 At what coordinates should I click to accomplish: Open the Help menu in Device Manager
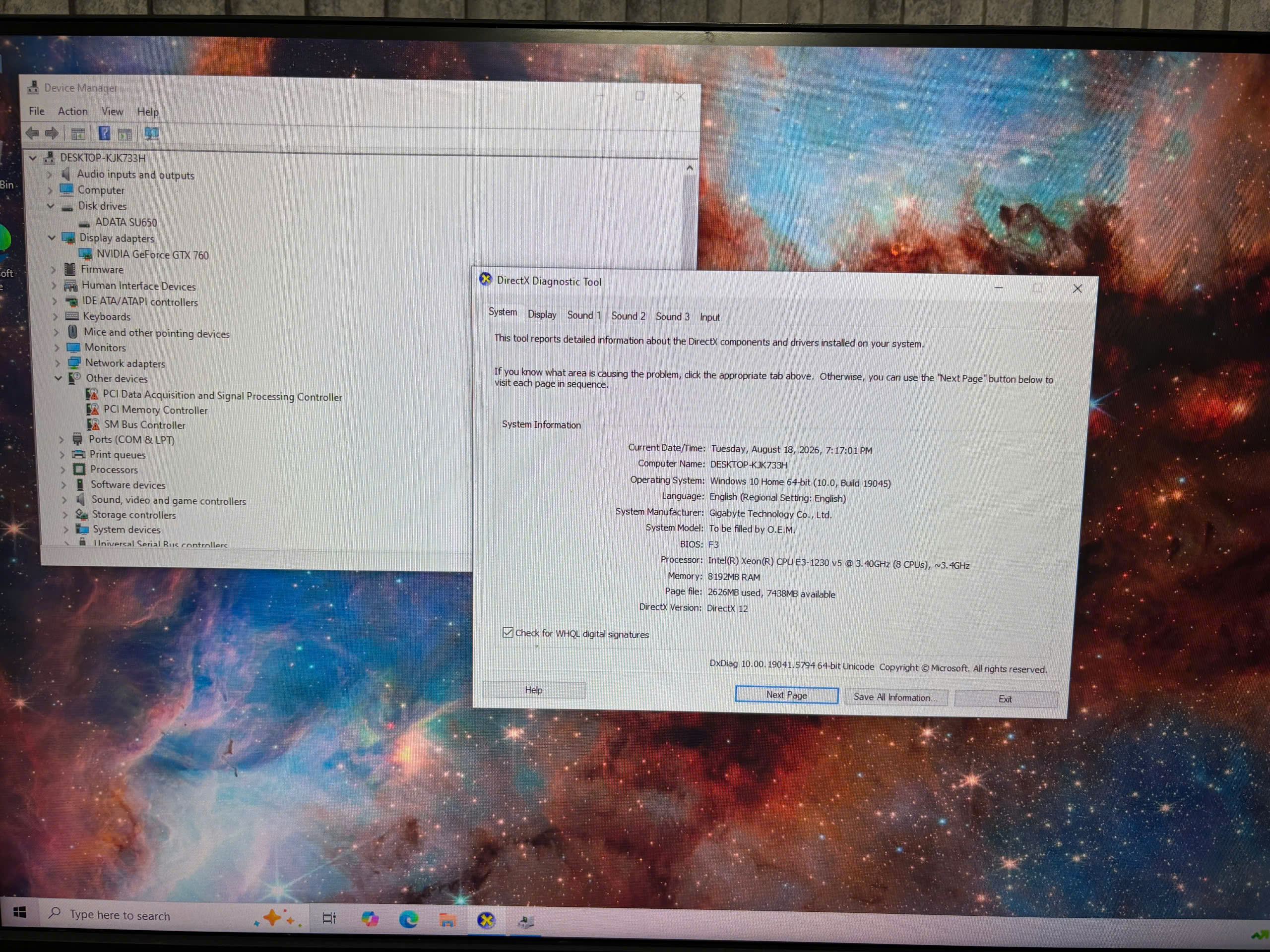pos(147,112)
